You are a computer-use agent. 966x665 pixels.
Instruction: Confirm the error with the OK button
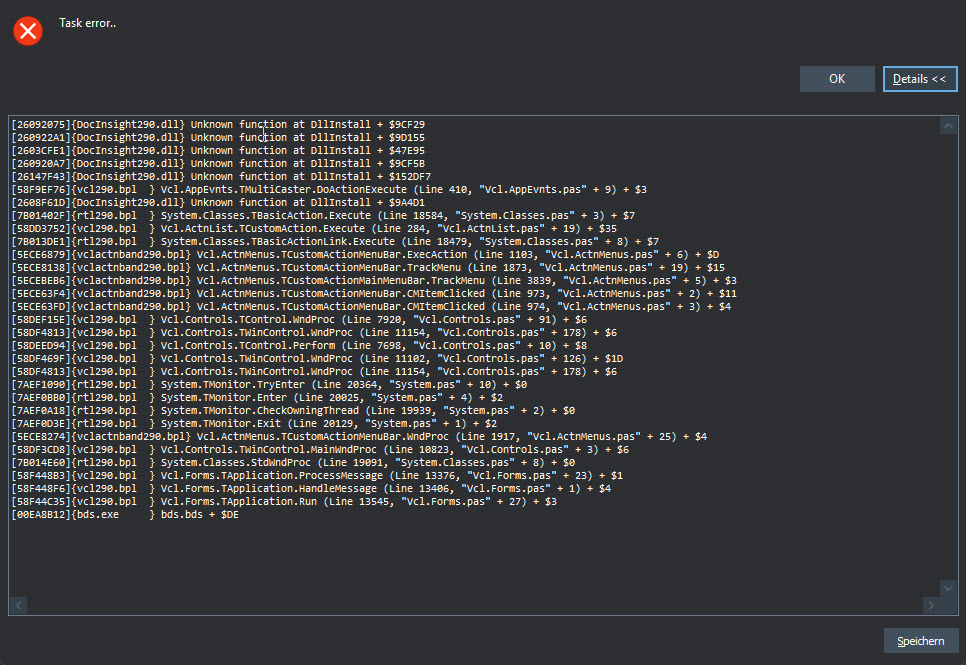(x=837, y=79)
